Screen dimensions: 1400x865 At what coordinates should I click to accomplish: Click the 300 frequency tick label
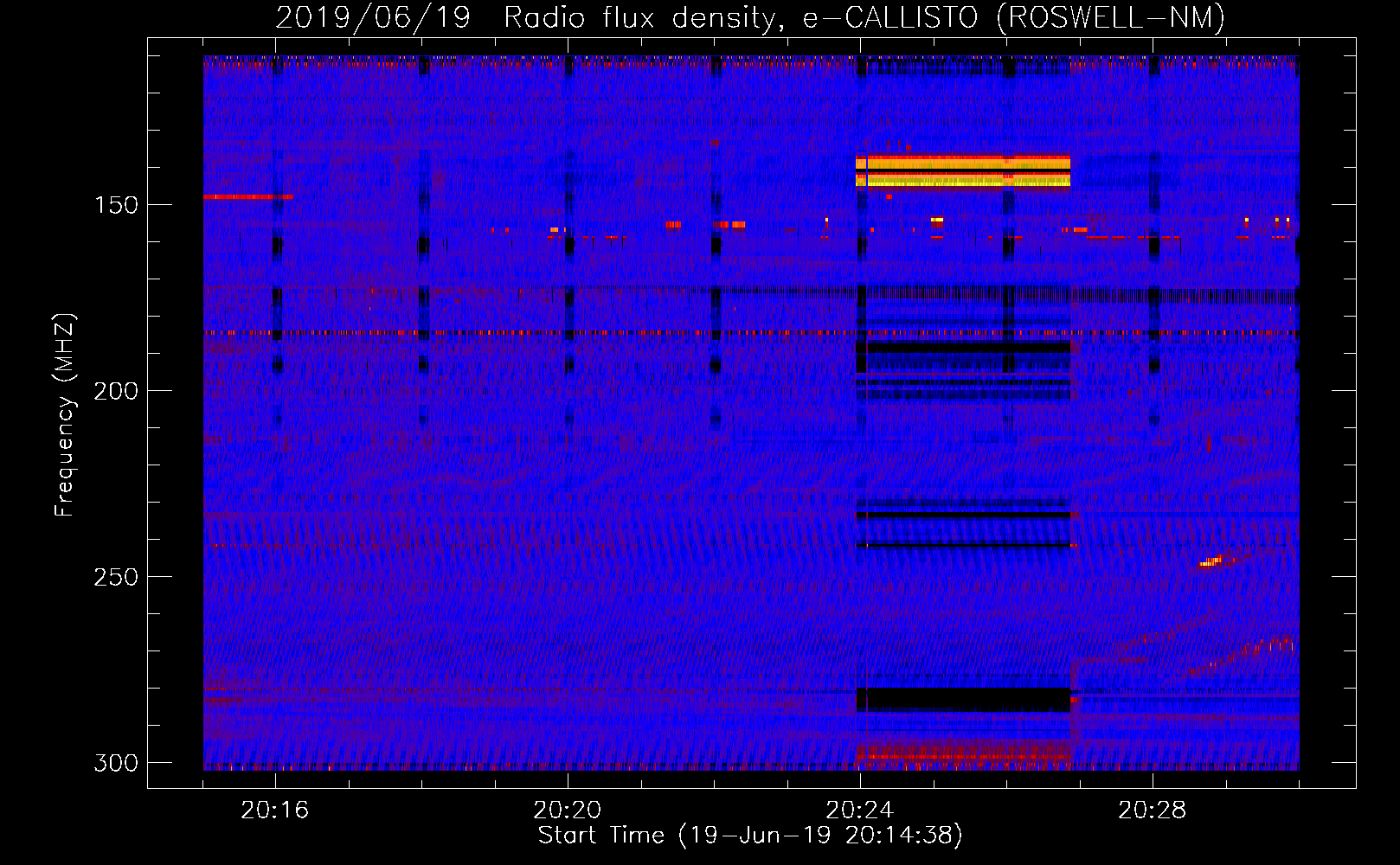116,763
